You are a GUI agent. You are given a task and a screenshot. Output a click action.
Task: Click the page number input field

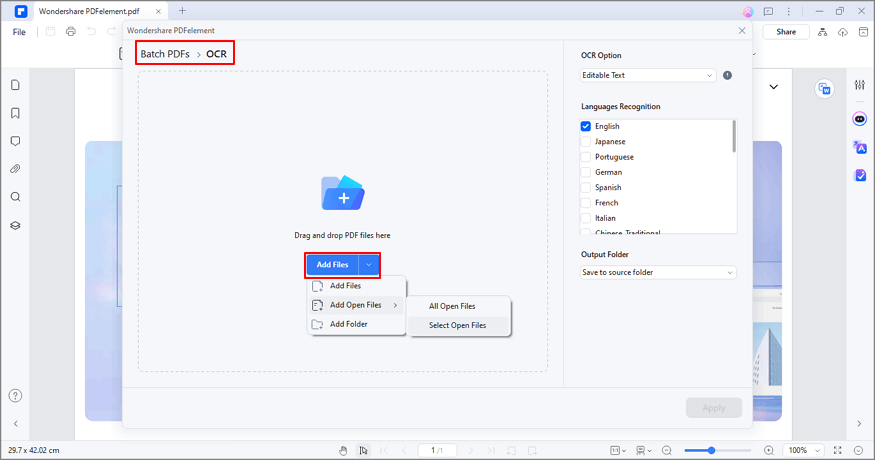click(x=437, y=451)
